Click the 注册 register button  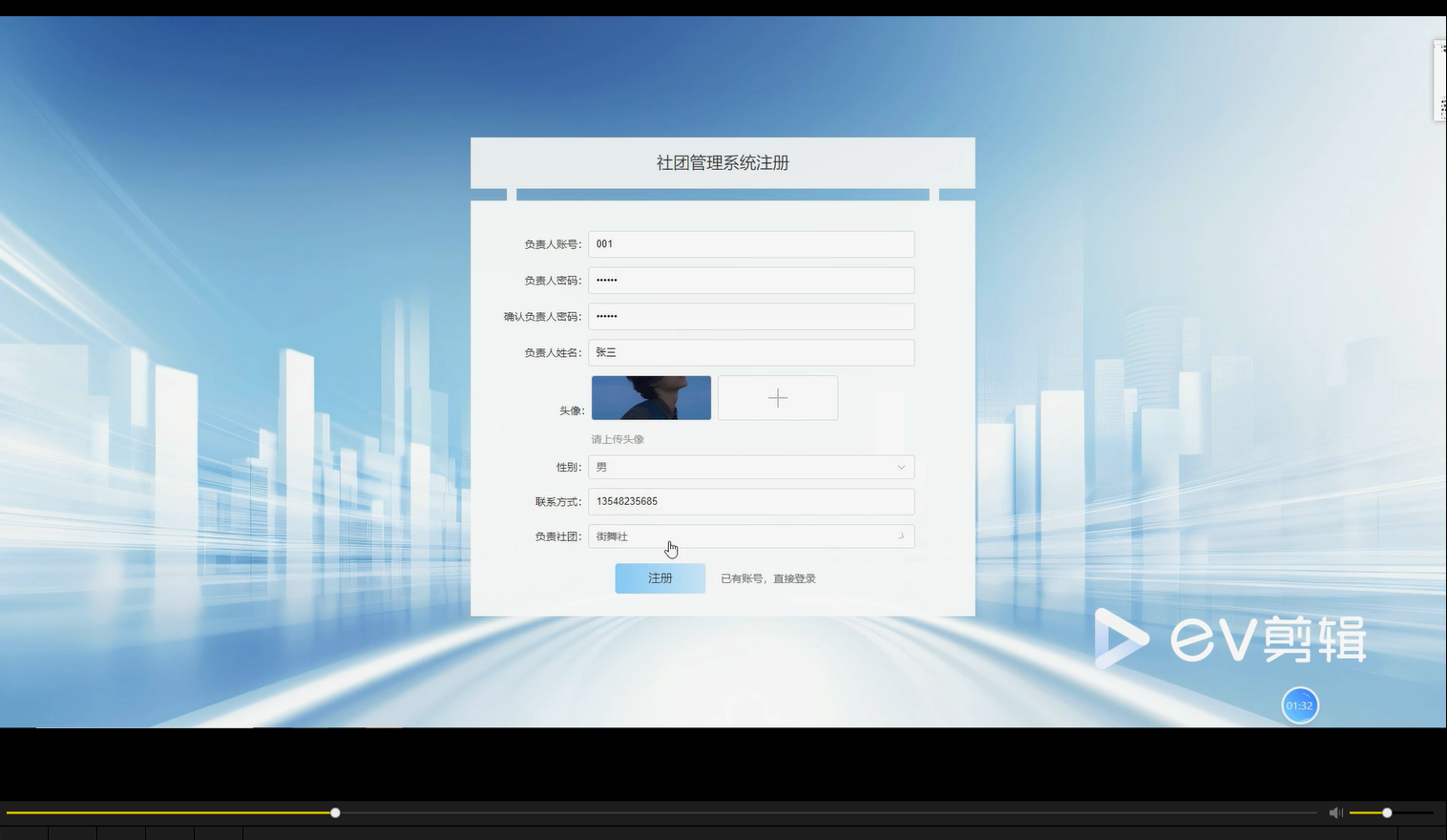(x=660, y=577)
